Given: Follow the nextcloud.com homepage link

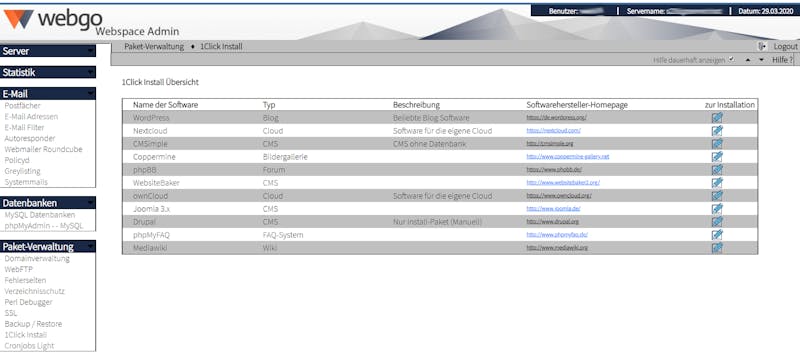Looking at the screenshot, I should click(554, 131).
